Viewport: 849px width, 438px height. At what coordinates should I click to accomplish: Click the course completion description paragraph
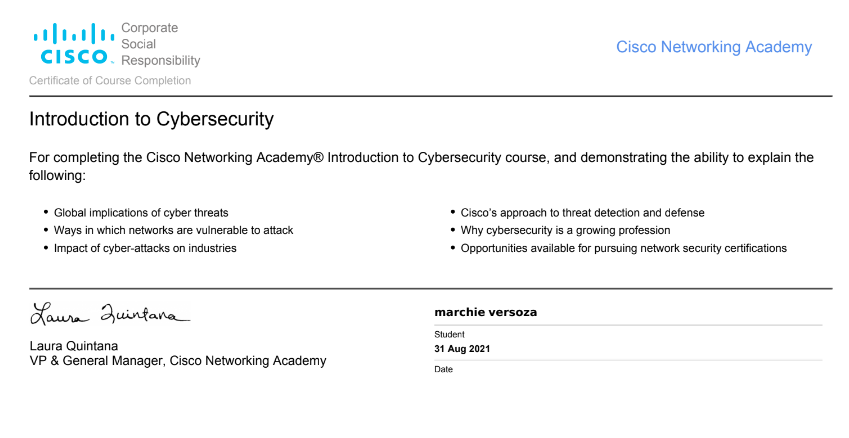point(420,166)
